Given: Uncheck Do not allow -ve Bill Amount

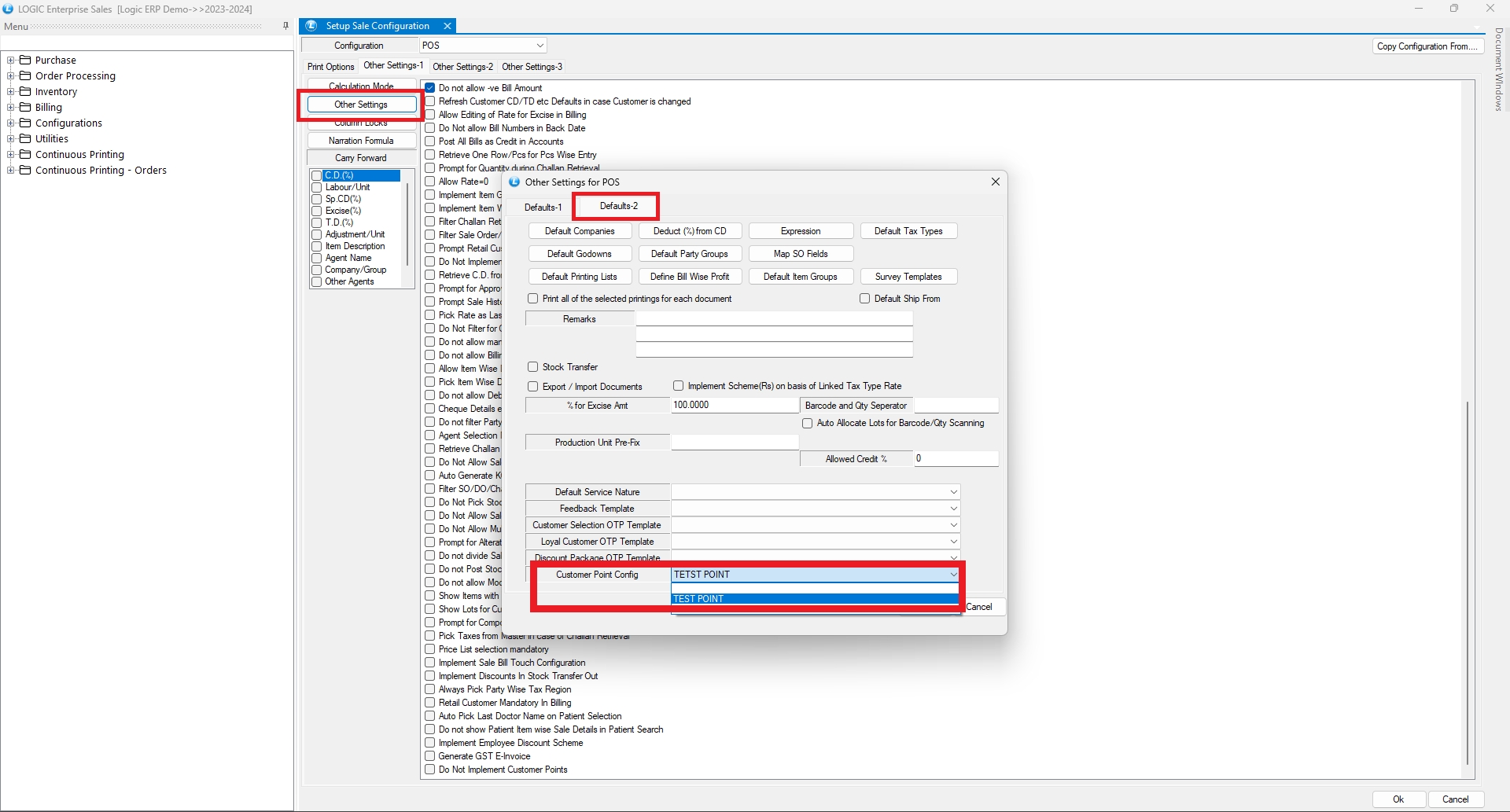Looking at the screenshot, I should coord(430,88).
